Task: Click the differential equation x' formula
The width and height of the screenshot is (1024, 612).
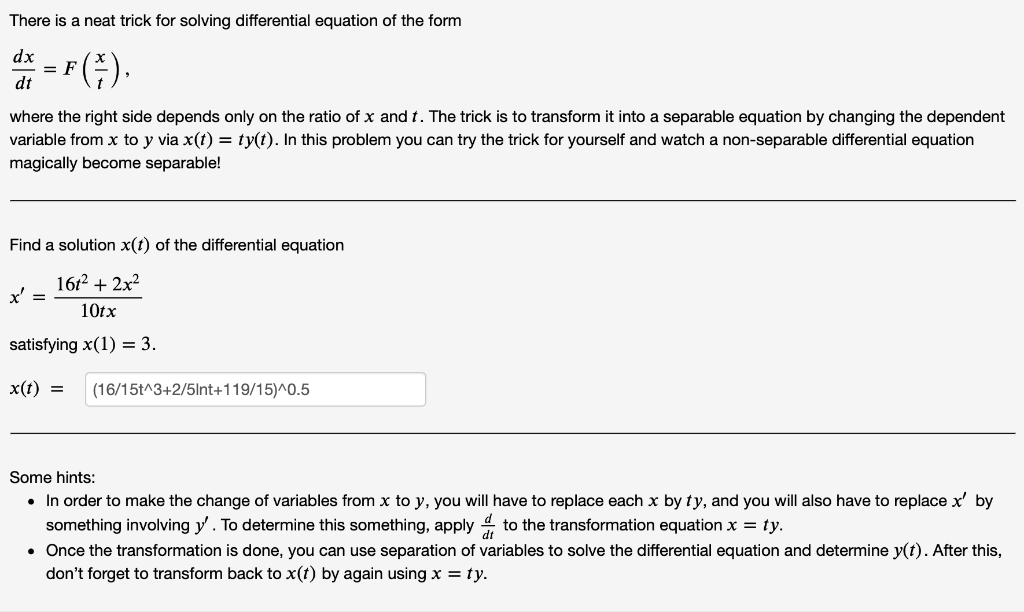Action: point(75,296)
